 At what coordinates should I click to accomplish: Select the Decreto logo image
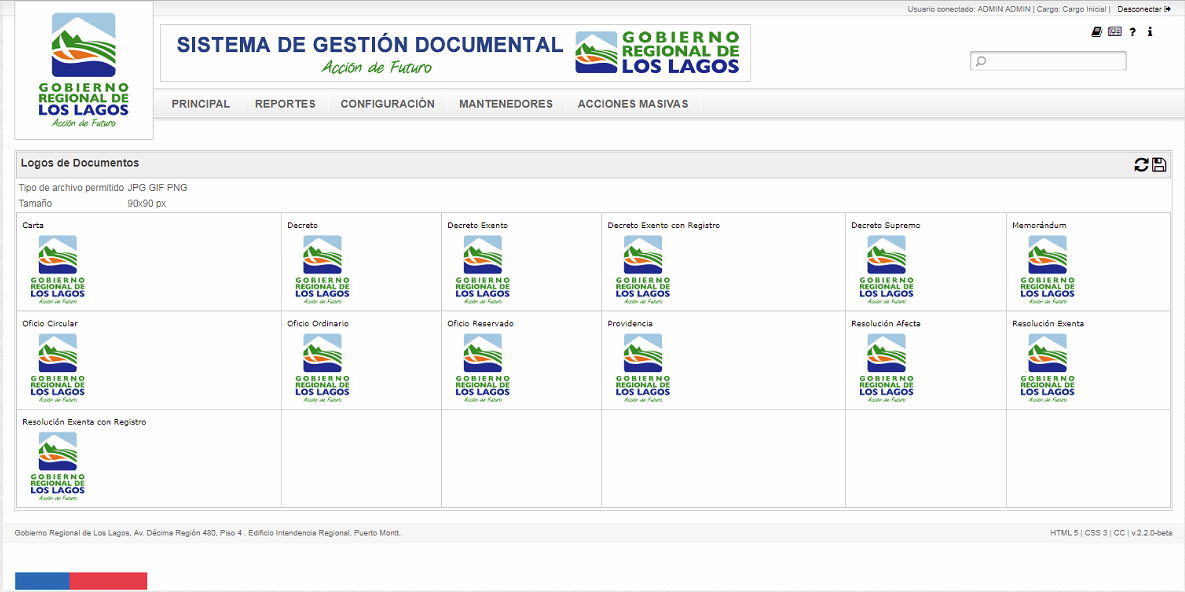tap(322, 269)
